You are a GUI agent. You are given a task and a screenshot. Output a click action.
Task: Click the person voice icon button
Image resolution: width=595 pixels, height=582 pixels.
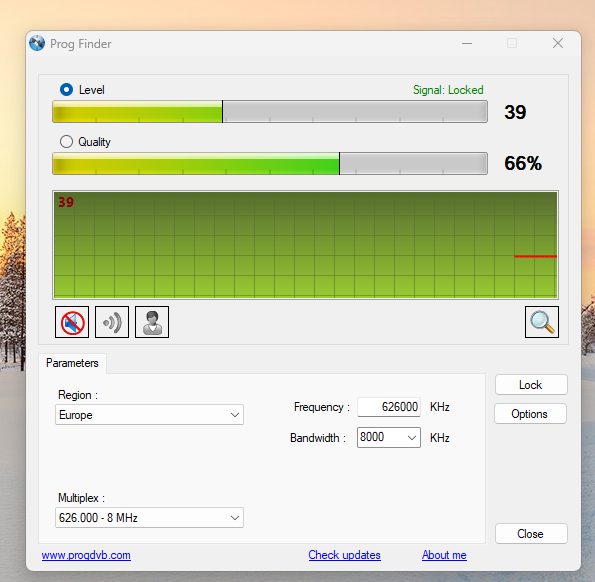152,322
